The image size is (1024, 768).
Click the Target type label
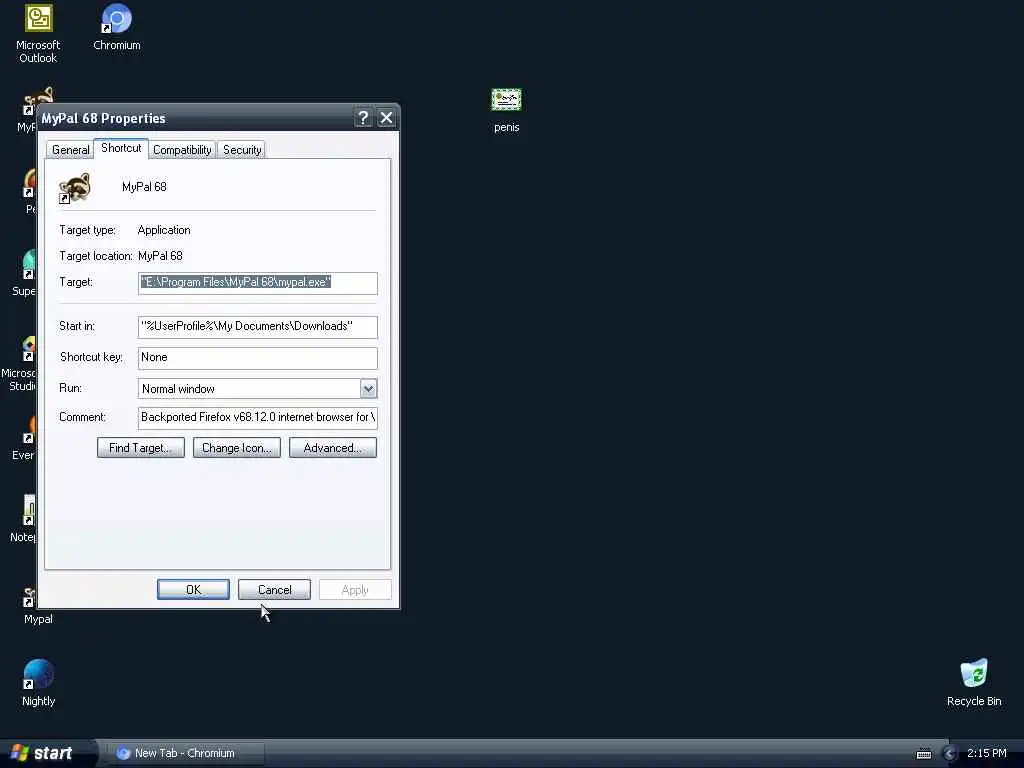[x=88, y=230]
